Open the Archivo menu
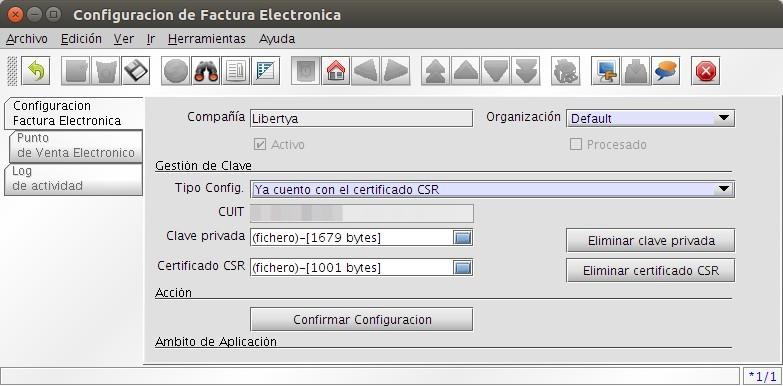This screenshot has height=386, width=783. click(27, 39)
